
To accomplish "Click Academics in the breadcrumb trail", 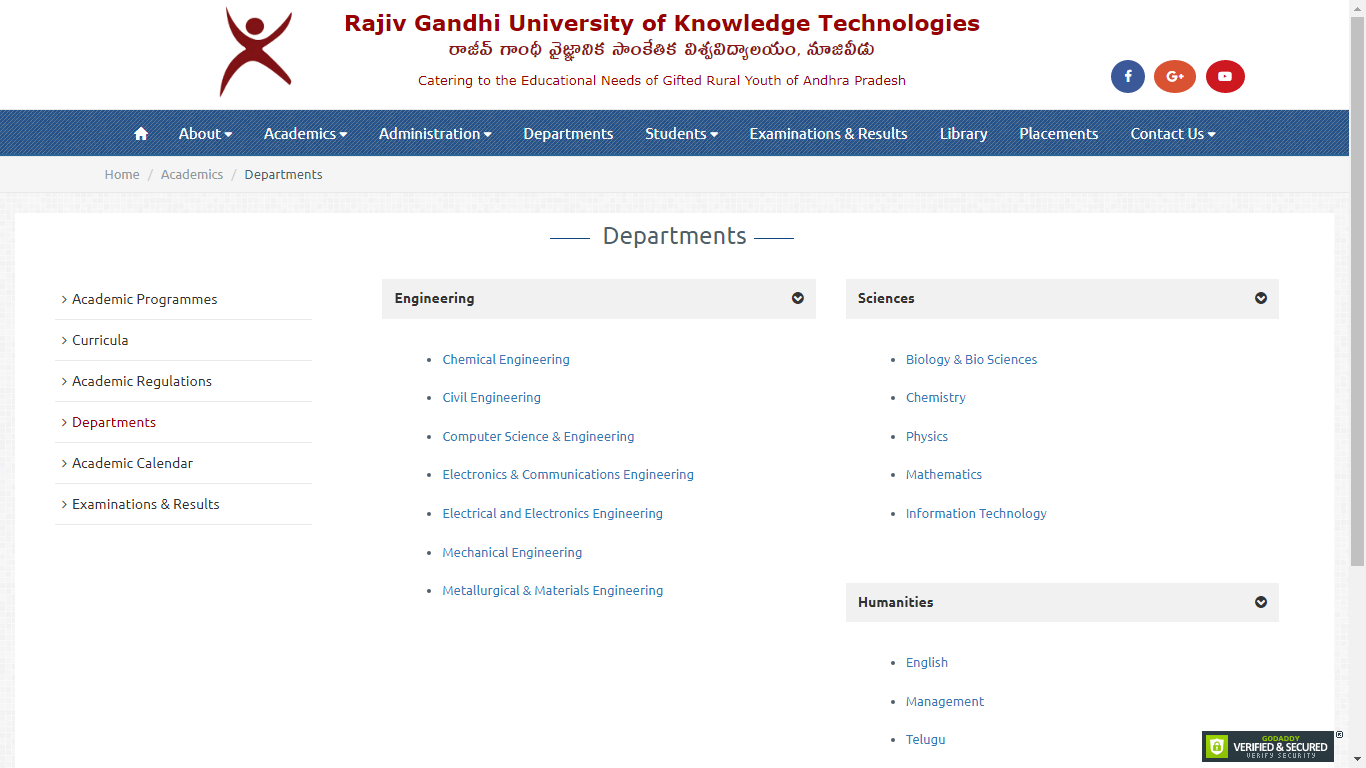I will (192, 174).
